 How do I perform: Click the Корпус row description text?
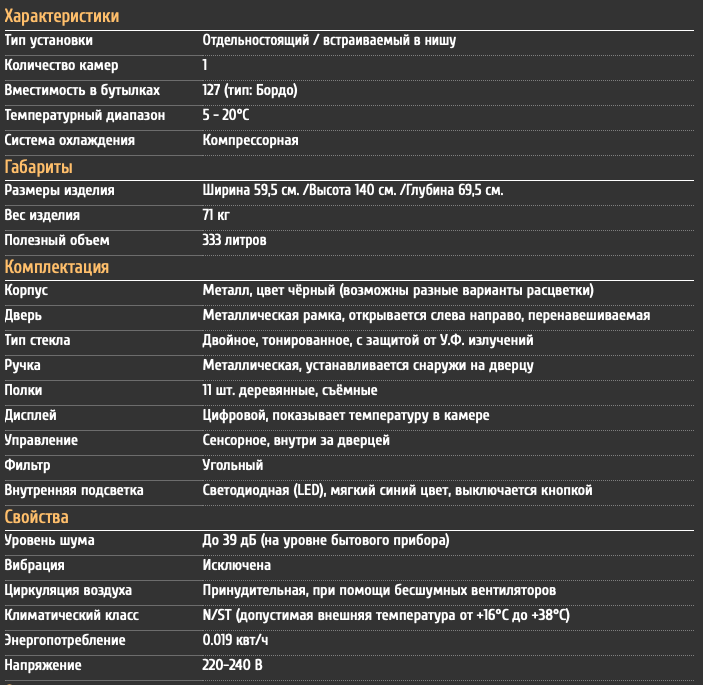pyautogui.click(x=398, y=290)
